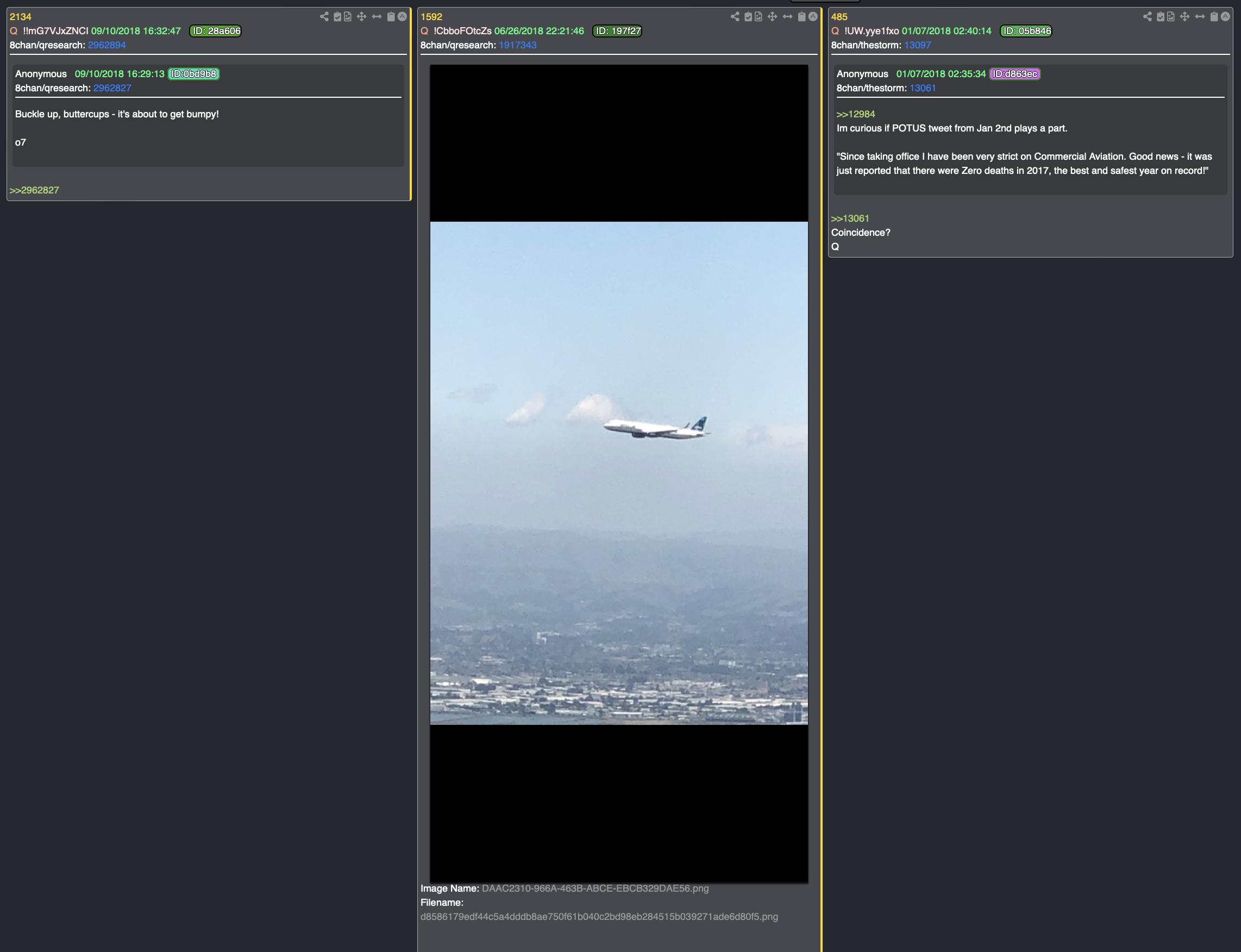This screenshot has height=952, width=1241.
Task: Share post 1592 with the share icon
Action: coord(735,16)
